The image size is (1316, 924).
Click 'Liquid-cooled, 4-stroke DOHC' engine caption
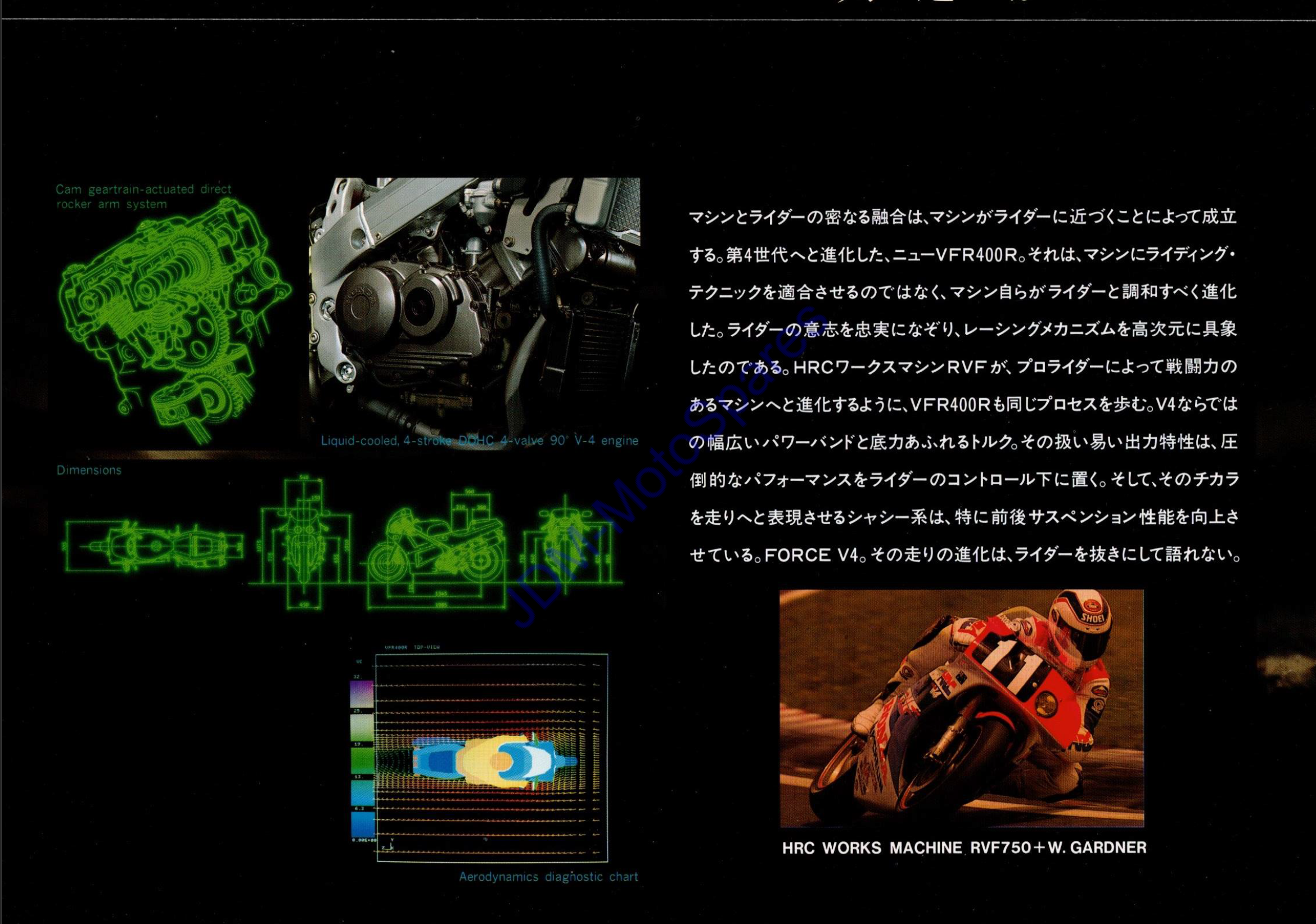(479, 440)
